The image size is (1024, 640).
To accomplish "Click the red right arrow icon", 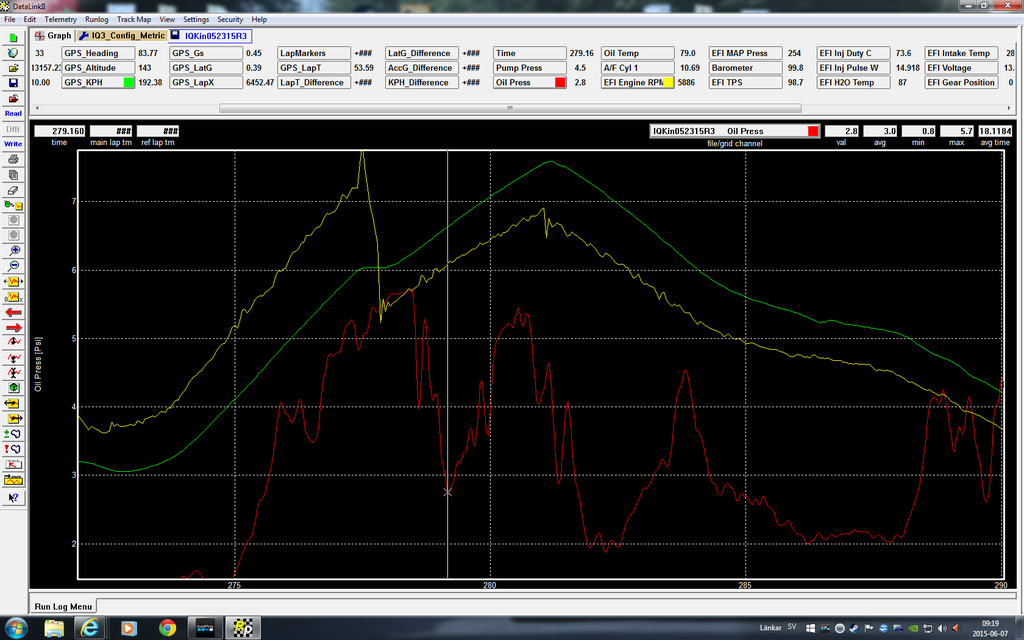I will 13,327.
